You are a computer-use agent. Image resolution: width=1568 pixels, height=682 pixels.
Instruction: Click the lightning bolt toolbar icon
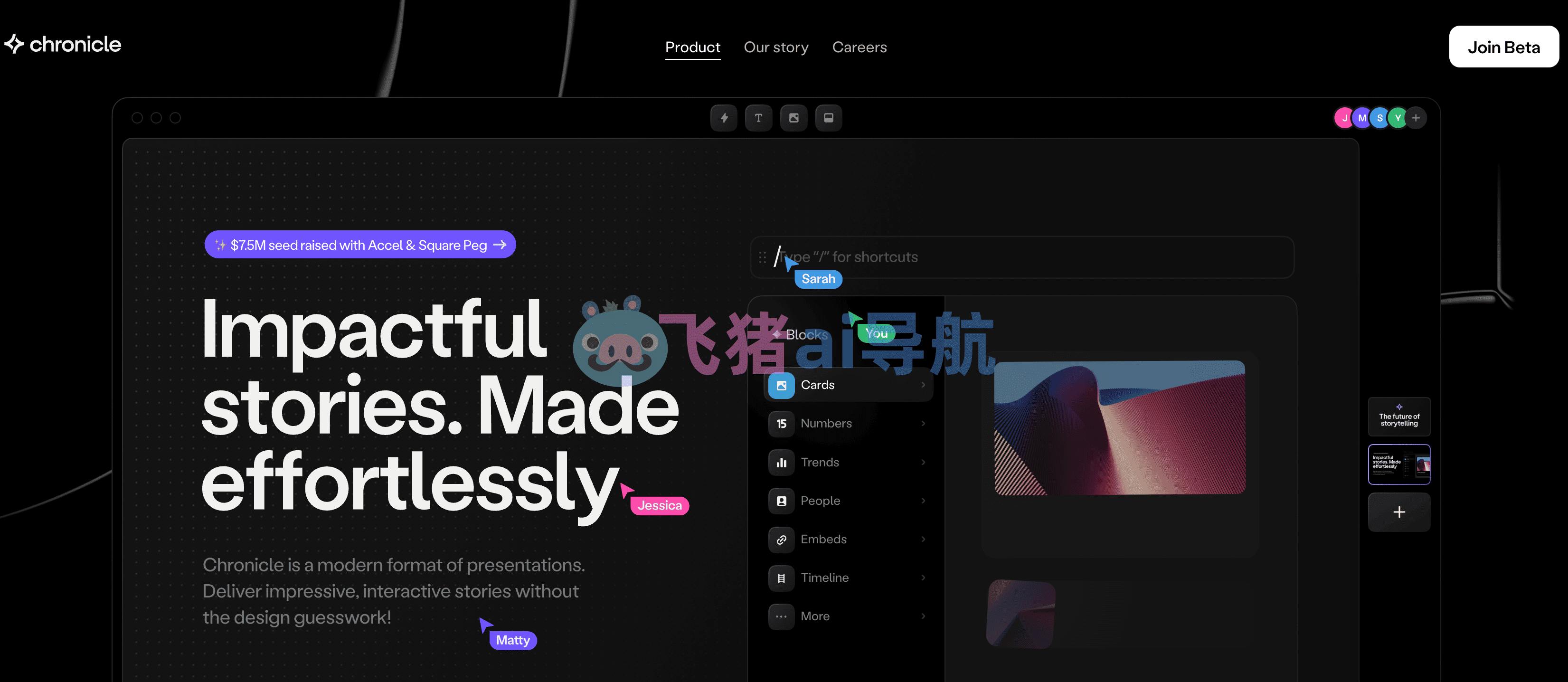pos(723,117)
